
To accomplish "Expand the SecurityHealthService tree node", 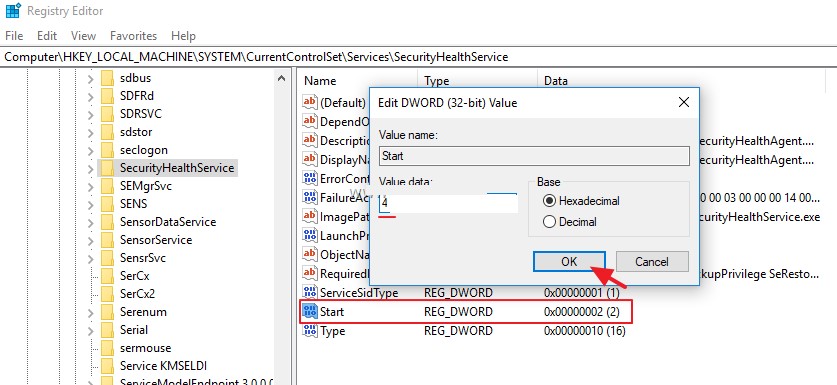I will pyautogui.click(x=90, y=168).
